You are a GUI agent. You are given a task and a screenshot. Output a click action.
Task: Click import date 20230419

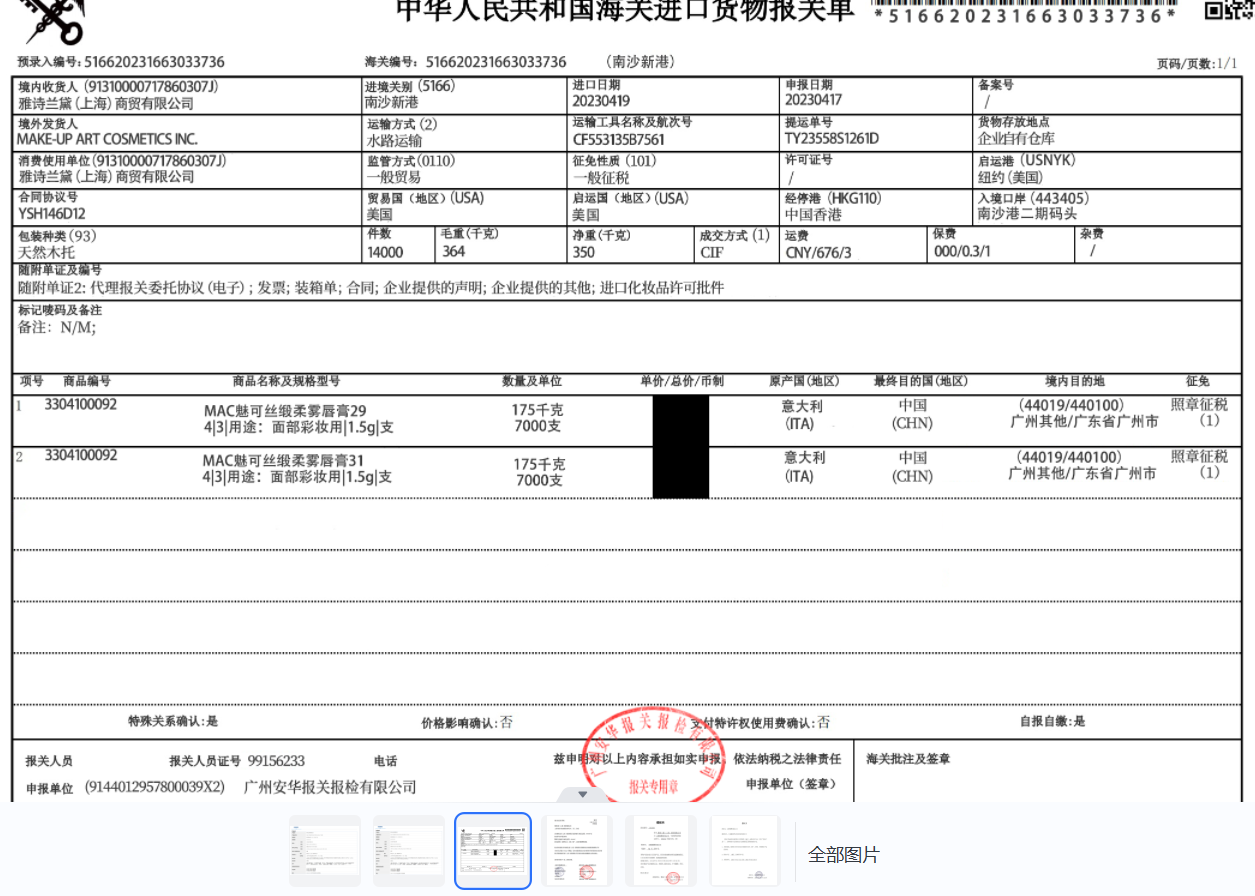pos(601,102)
